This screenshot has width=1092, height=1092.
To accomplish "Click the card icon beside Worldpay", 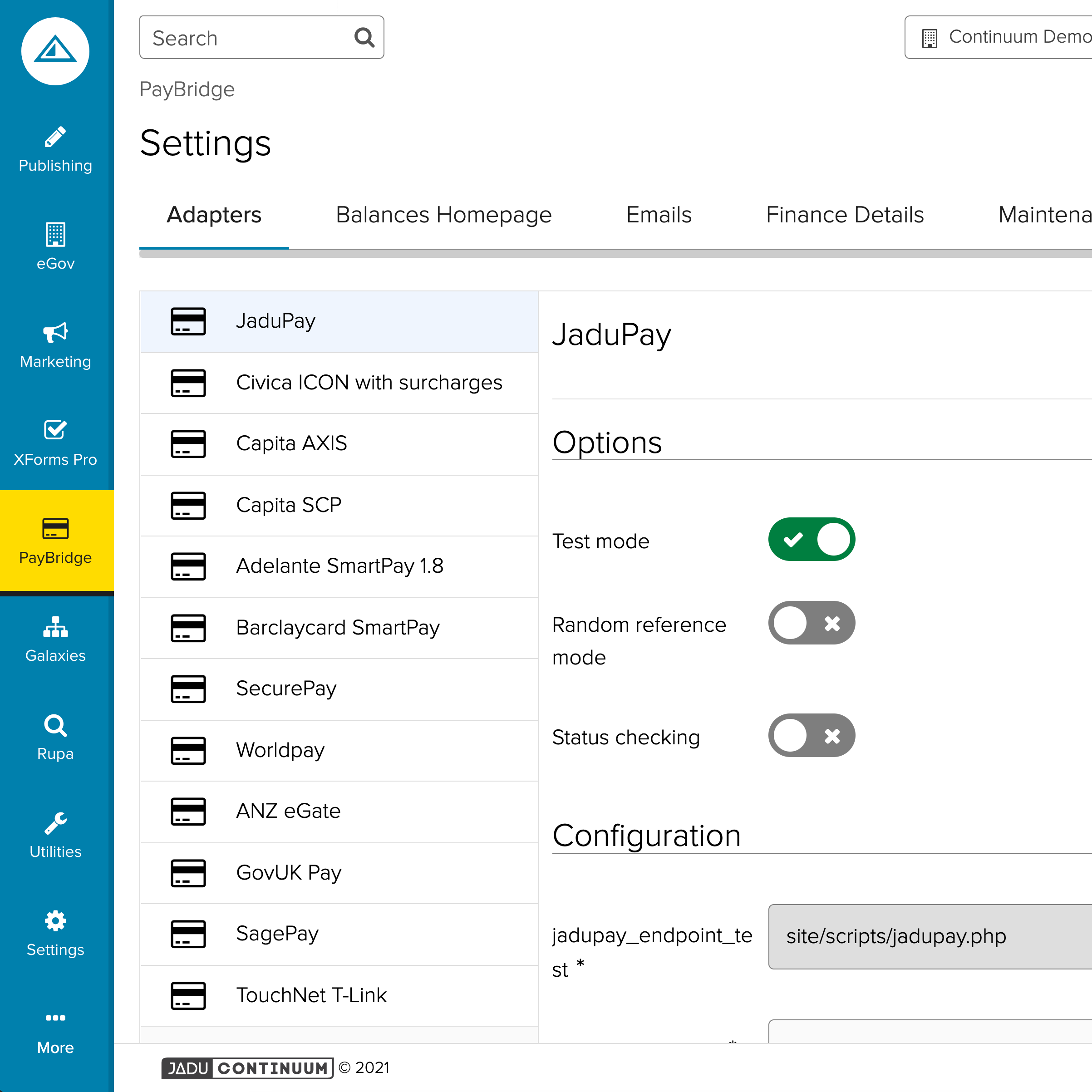I will coord(188,751).
